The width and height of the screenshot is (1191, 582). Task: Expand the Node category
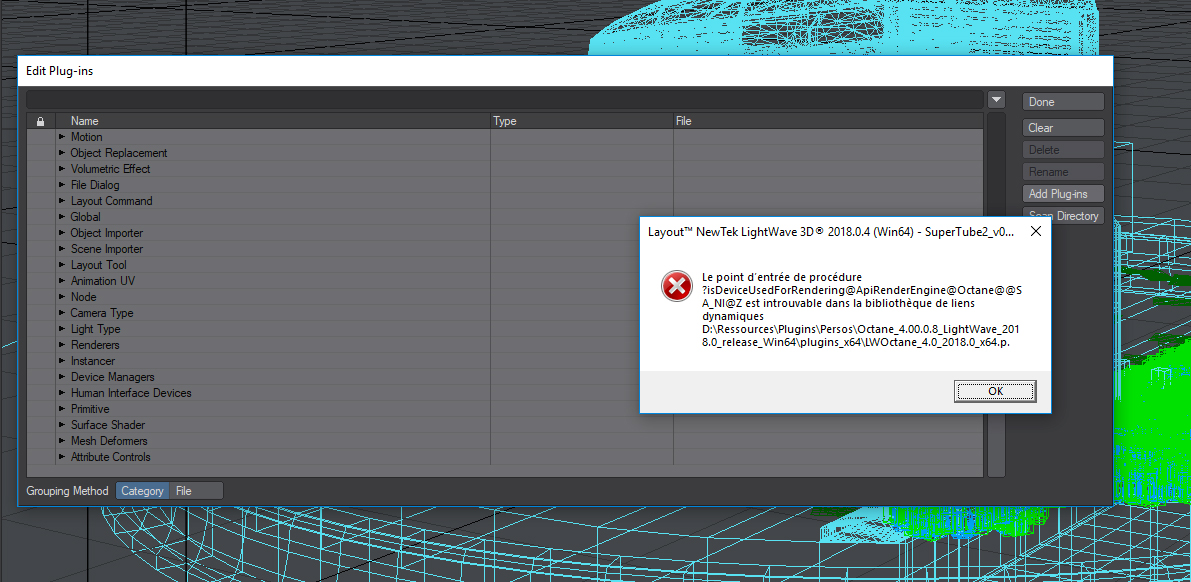62,297
